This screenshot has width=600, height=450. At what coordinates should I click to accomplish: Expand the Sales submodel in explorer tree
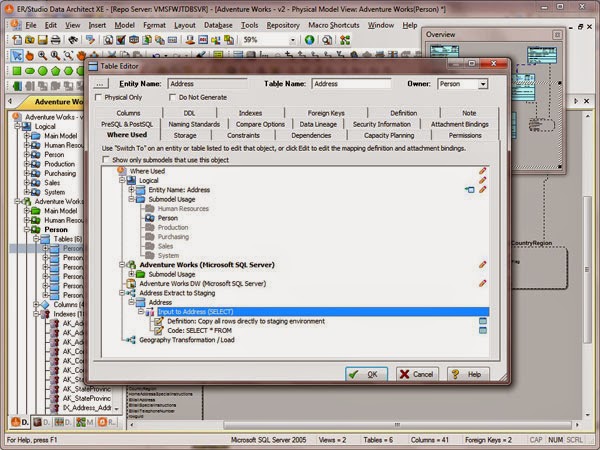(27, 183)
